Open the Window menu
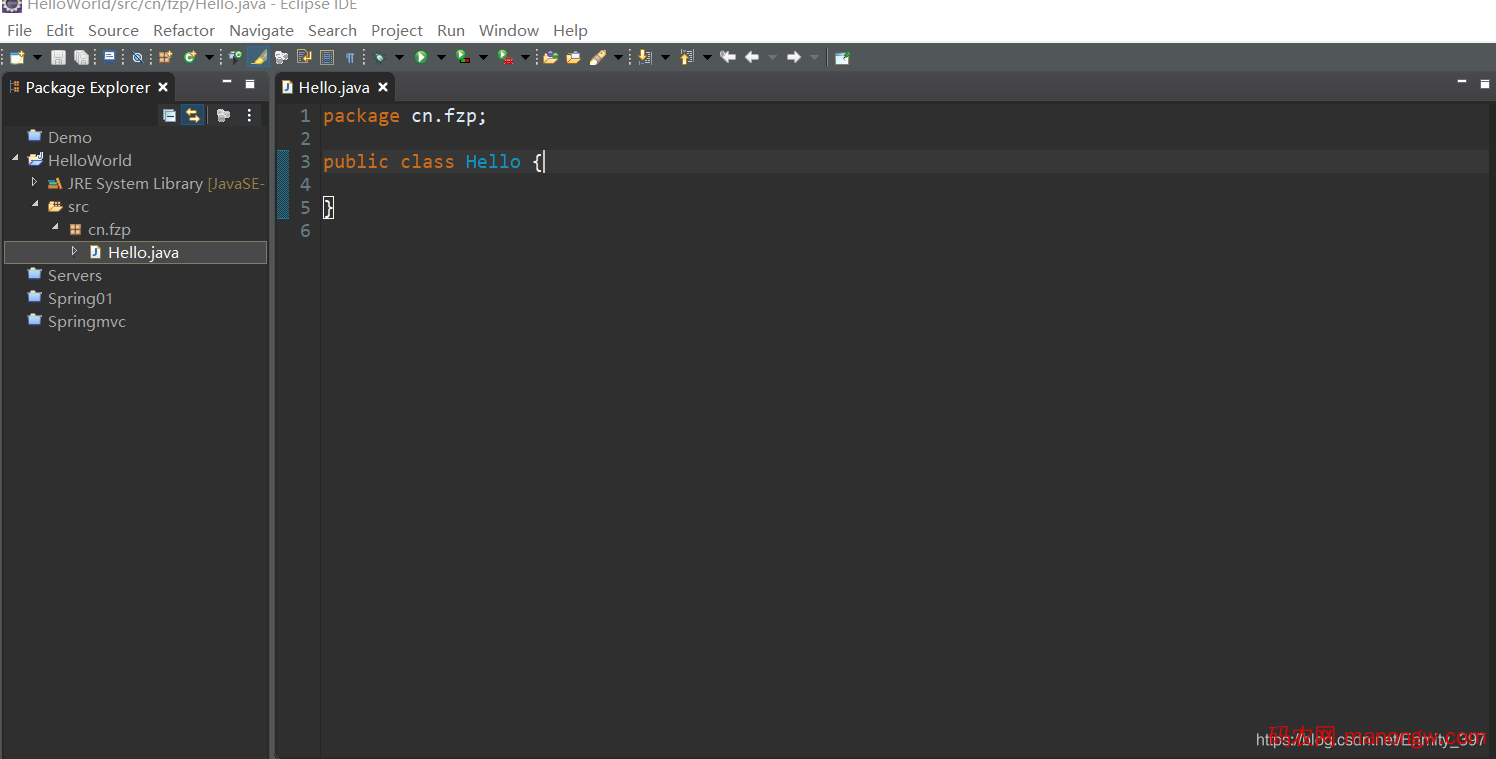 point(508,30)
